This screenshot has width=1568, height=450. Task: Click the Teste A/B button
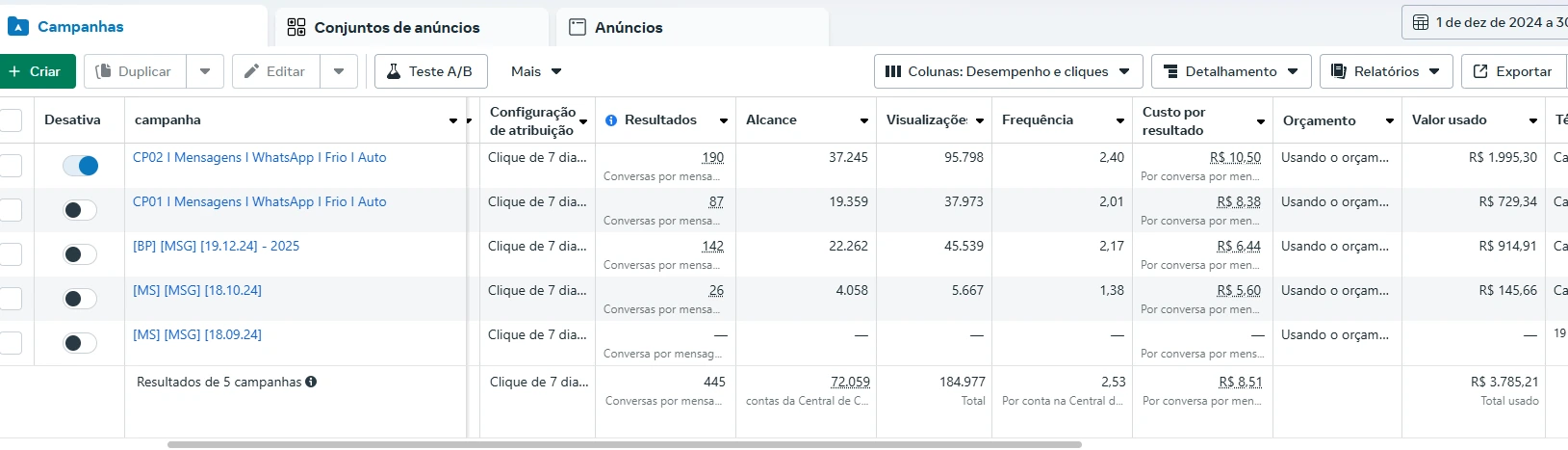point(430,71)
